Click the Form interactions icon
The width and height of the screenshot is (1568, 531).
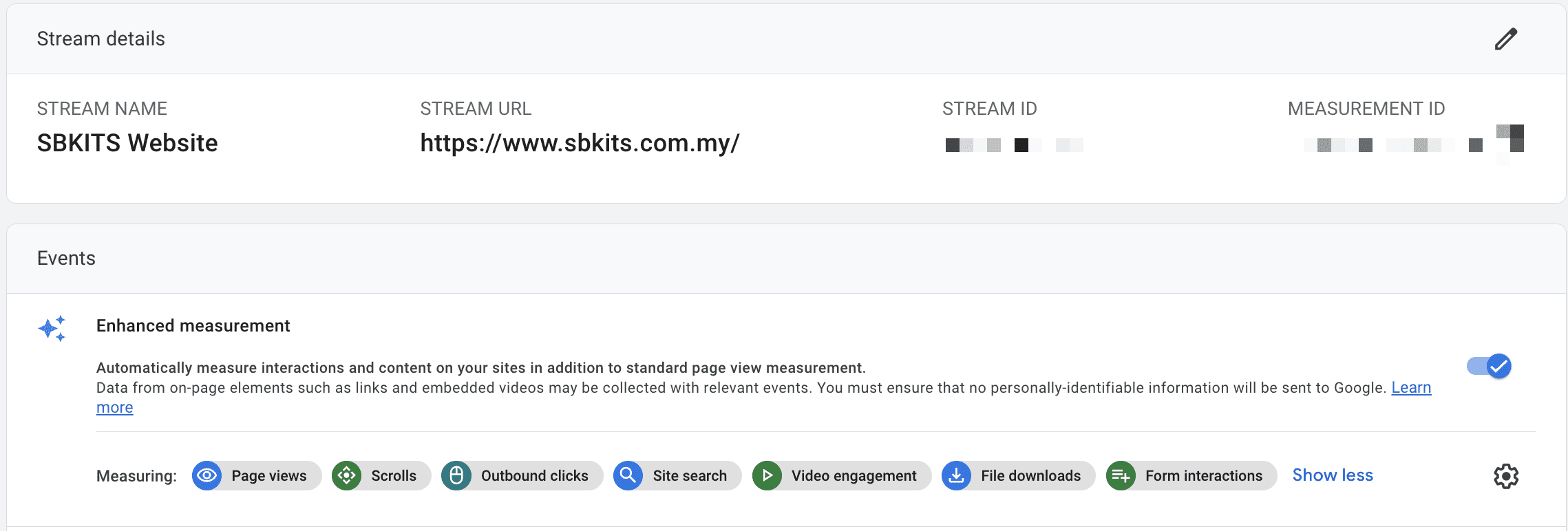[x=1121, y=475]
